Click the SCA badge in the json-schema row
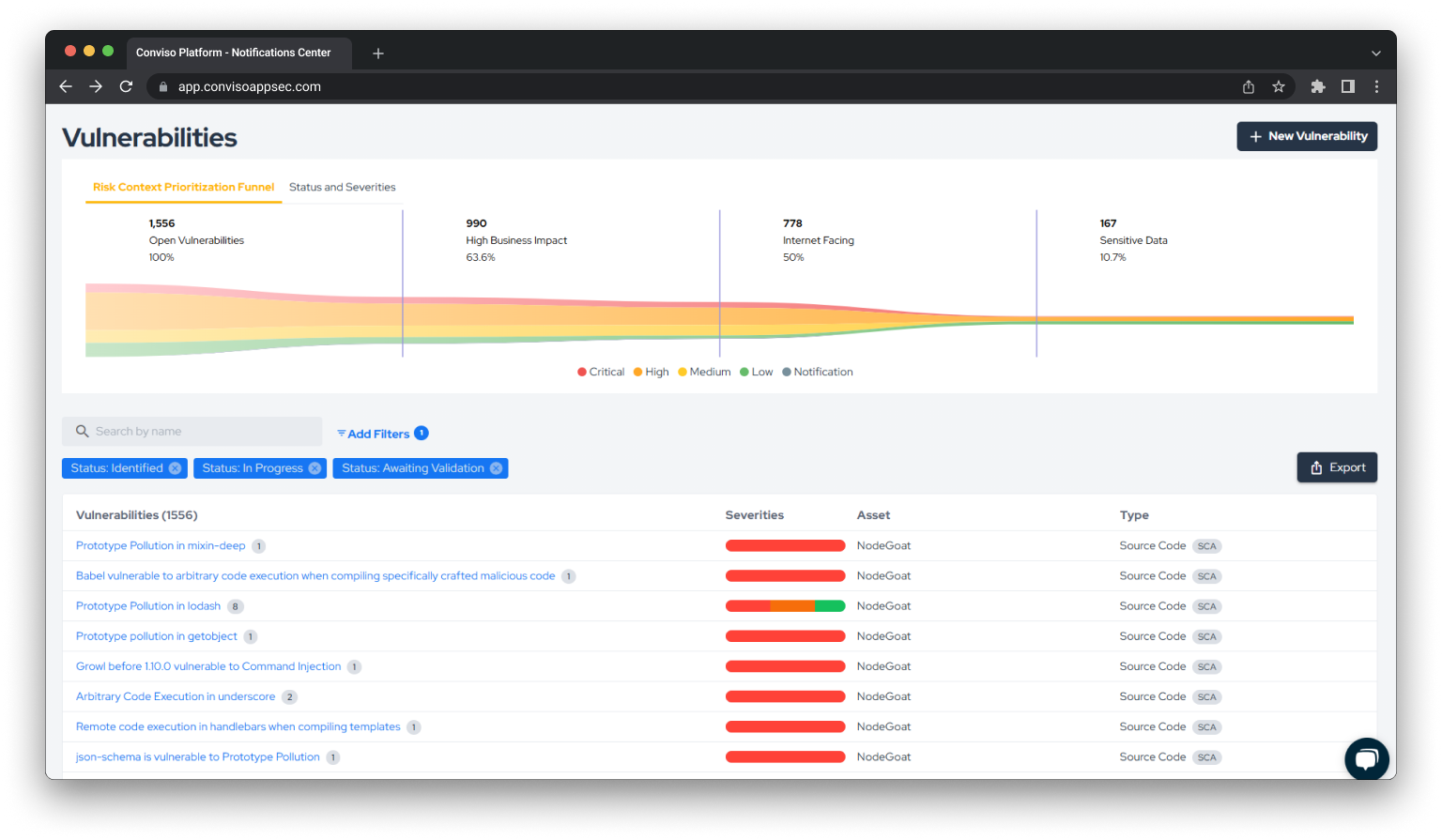 click(x=1206, y=757)
